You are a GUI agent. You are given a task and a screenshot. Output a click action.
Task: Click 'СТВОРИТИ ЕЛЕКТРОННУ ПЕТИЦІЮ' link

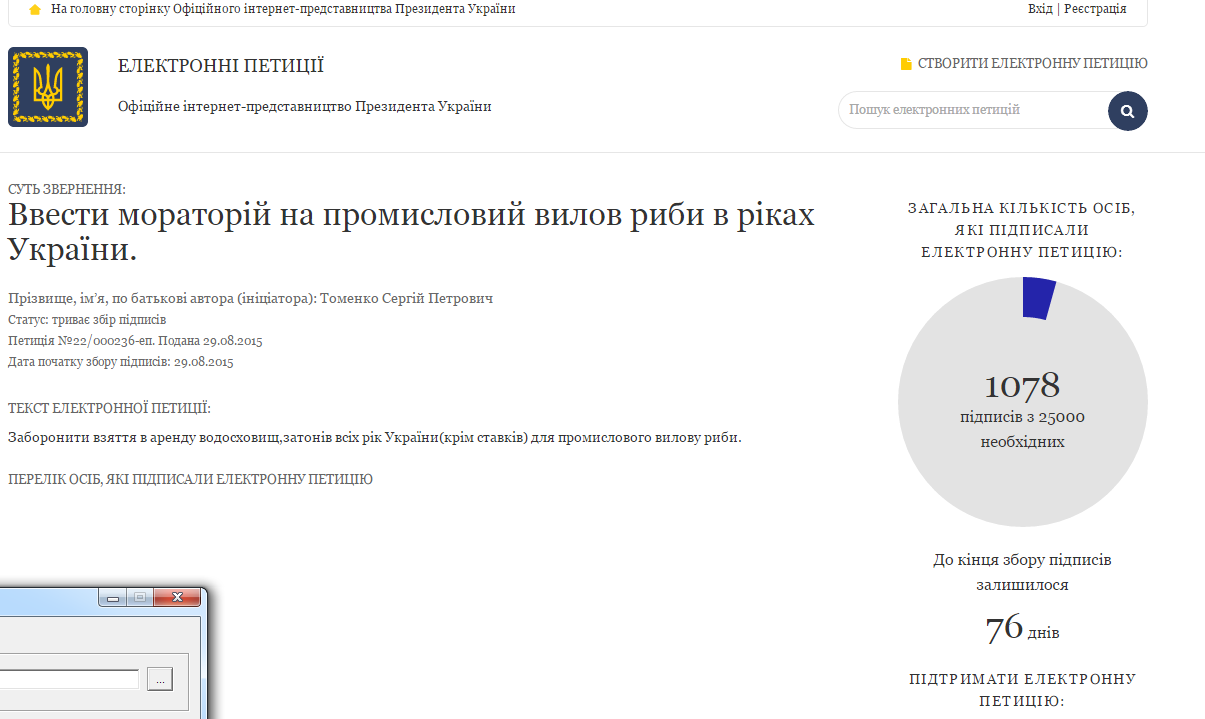click(1032, 64)
